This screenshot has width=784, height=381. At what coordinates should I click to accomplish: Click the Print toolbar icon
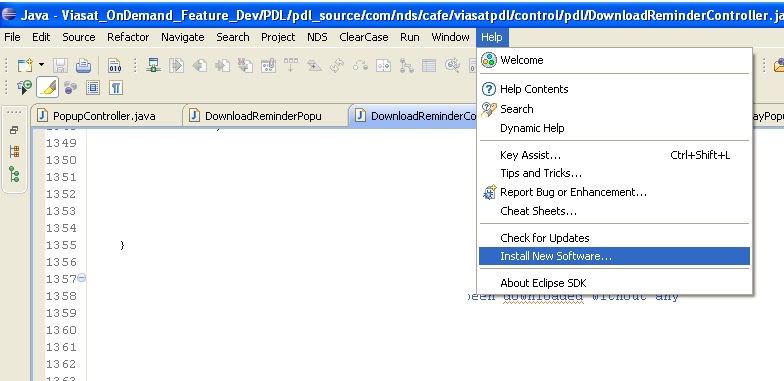tap(84, 66)
